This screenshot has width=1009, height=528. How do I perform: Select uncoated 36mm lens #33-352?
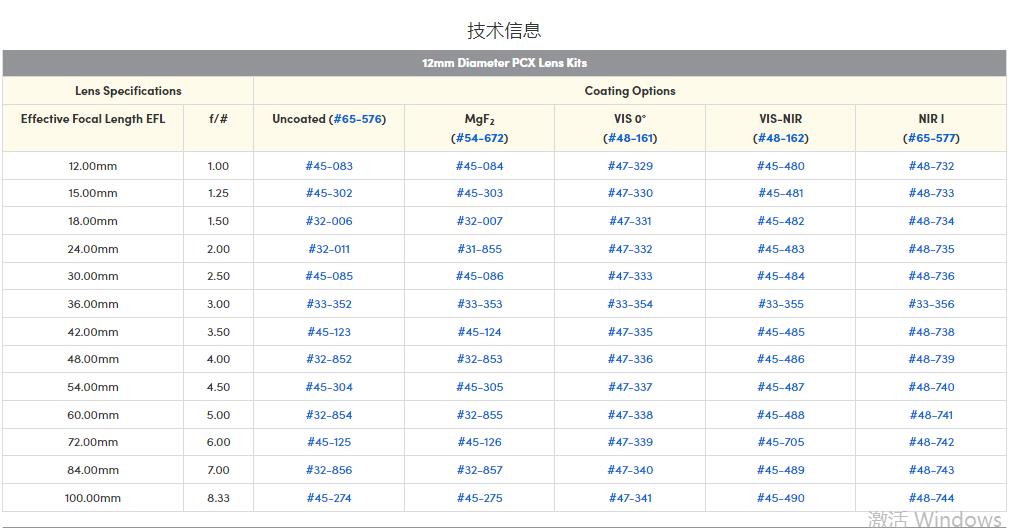(x=329, y=304)
